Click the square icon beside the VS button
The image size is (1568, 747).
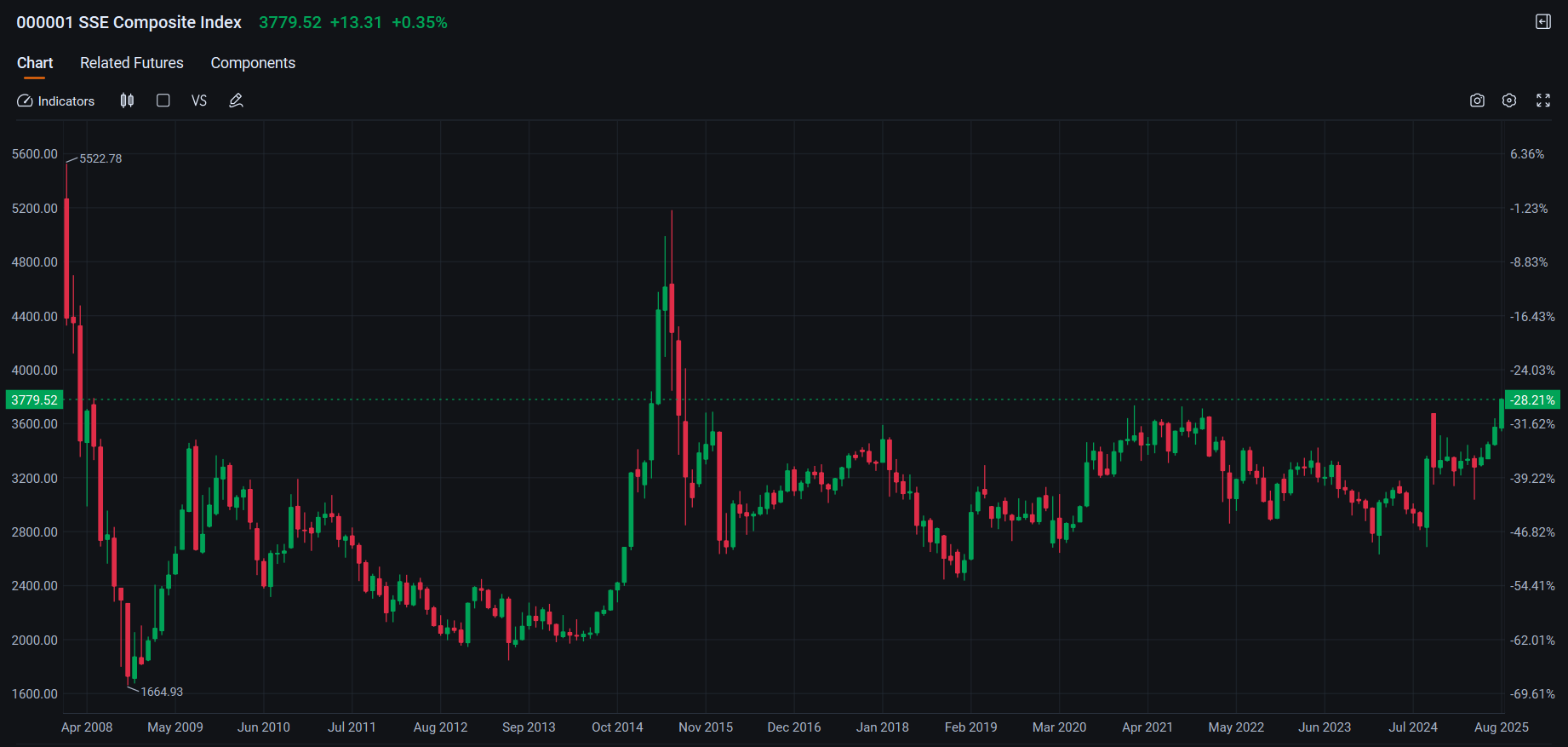click(x=163, y=101)
